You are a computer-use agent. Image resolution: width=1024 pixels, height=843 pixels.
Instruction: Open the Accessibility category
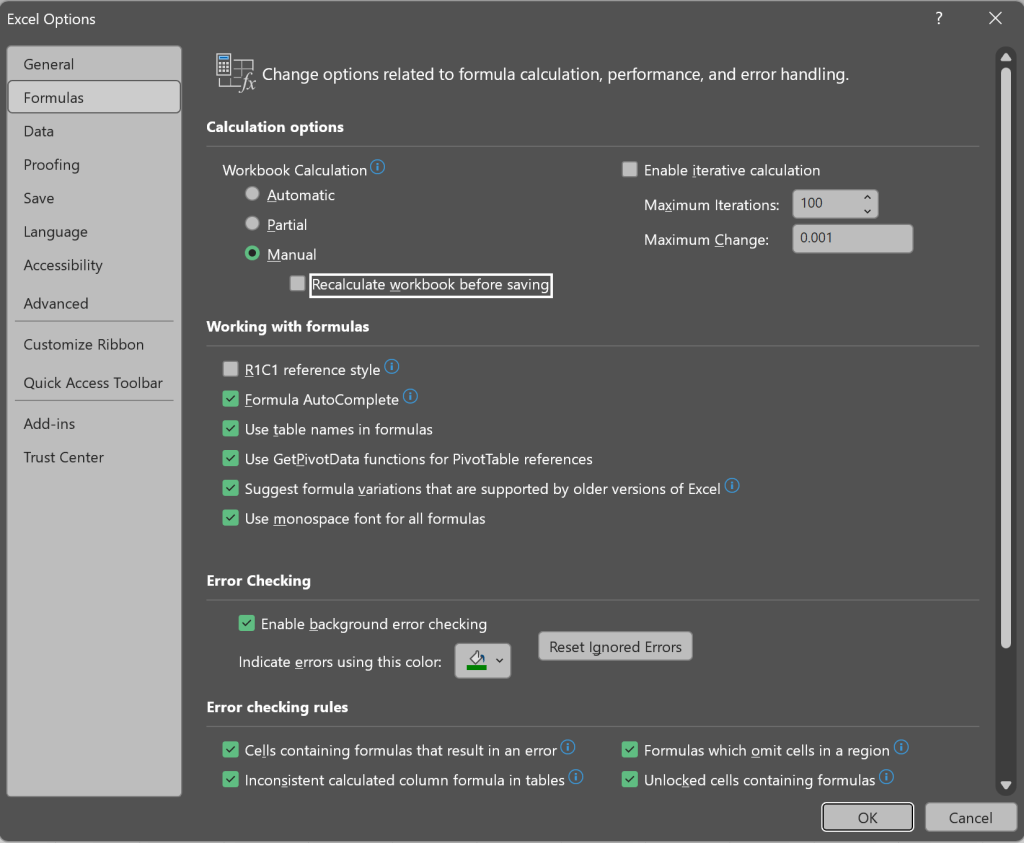[x=94, y=265]
